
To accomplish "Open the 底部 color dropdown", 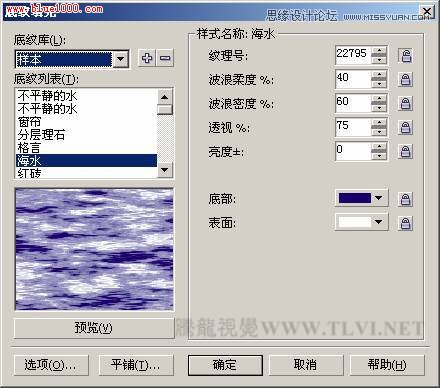I will coord(378,198).
